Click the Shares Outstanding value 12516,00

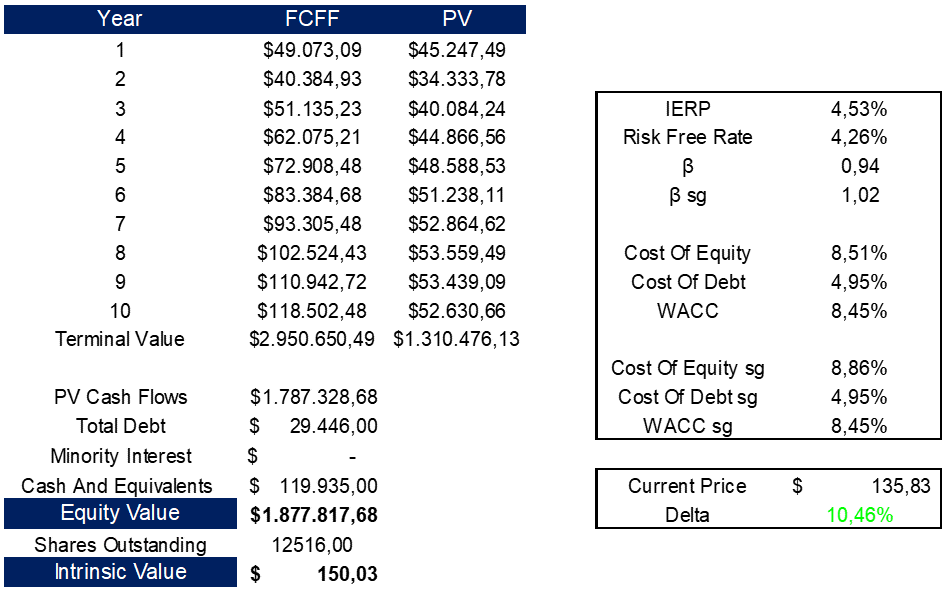pos(312,545)
